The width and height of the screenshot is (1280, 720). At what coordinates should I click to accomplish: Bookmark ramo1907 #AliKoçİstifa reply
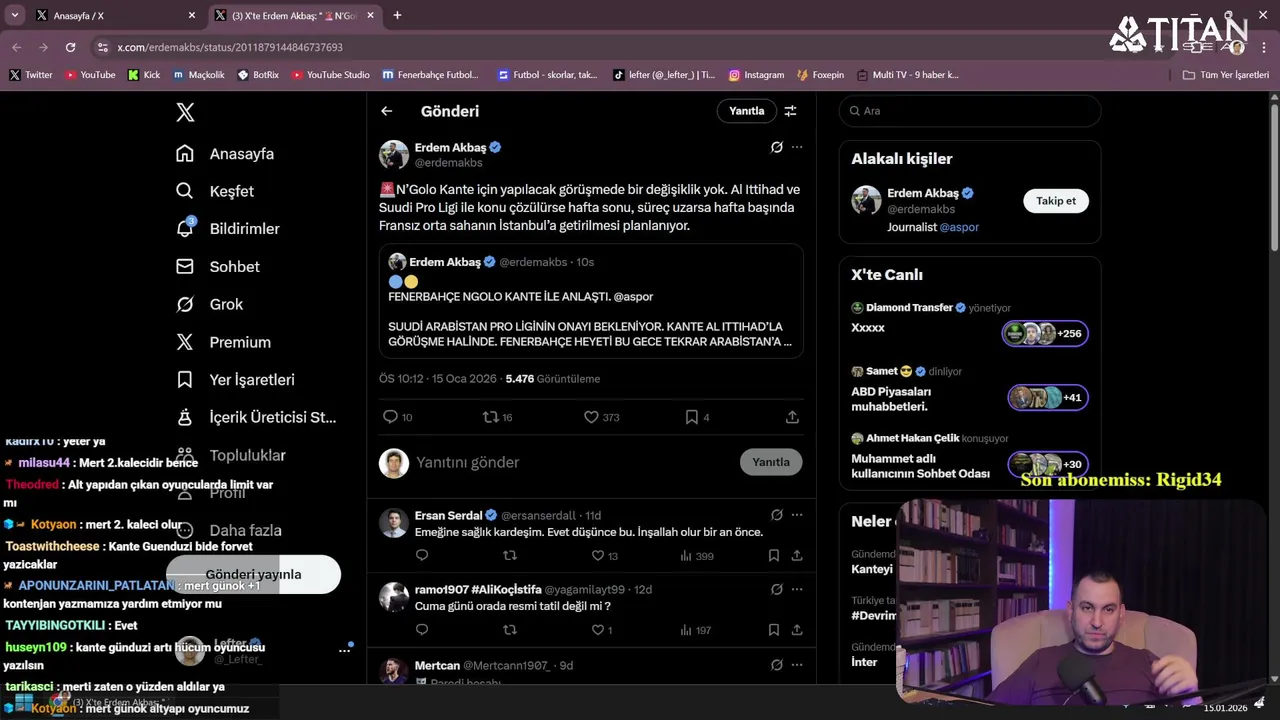click(774, 630)
